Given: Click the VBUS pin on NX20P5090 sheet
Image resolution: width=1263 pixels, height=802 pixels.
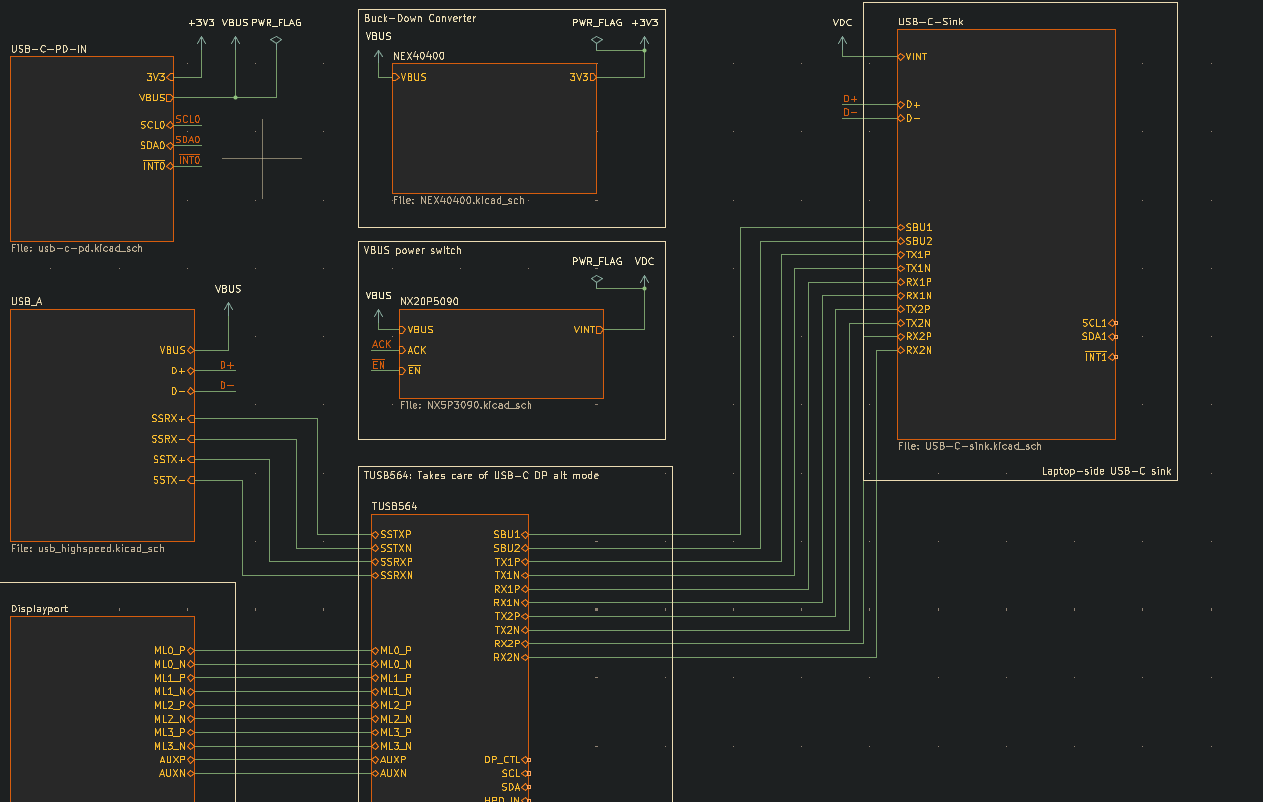Looking at the screenshot, I should (x=417, y=329).
